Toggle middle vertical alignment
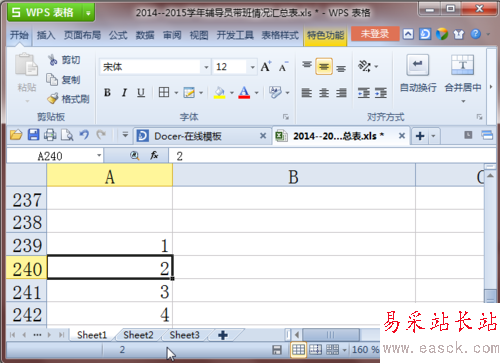The image size is (500, 363). [x=324, y=66]
